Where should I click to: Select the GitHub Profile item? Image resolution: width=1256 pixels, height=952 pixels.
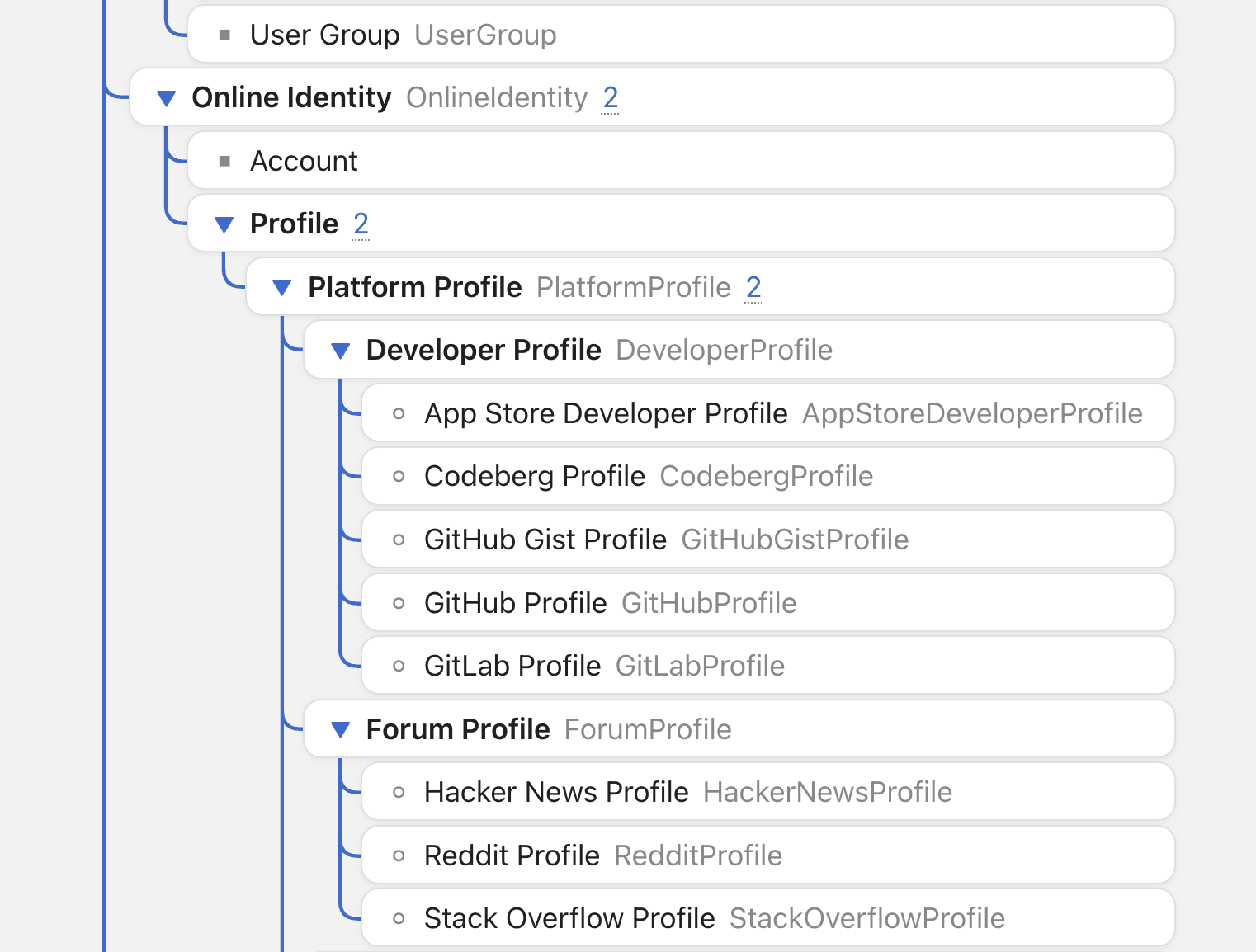click(768, 603)
